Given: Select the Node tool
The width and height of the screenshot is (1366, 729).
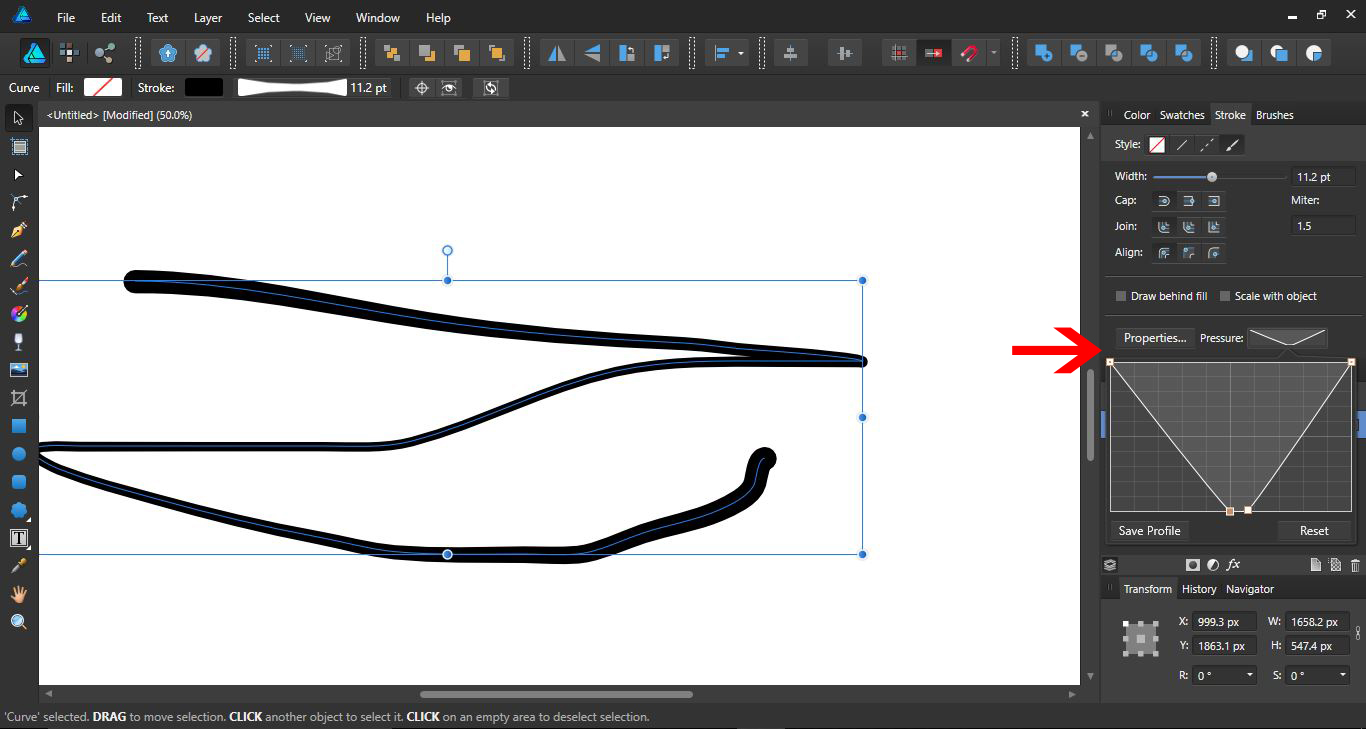Looking at the screenshot, I should (x=18, y=174).
